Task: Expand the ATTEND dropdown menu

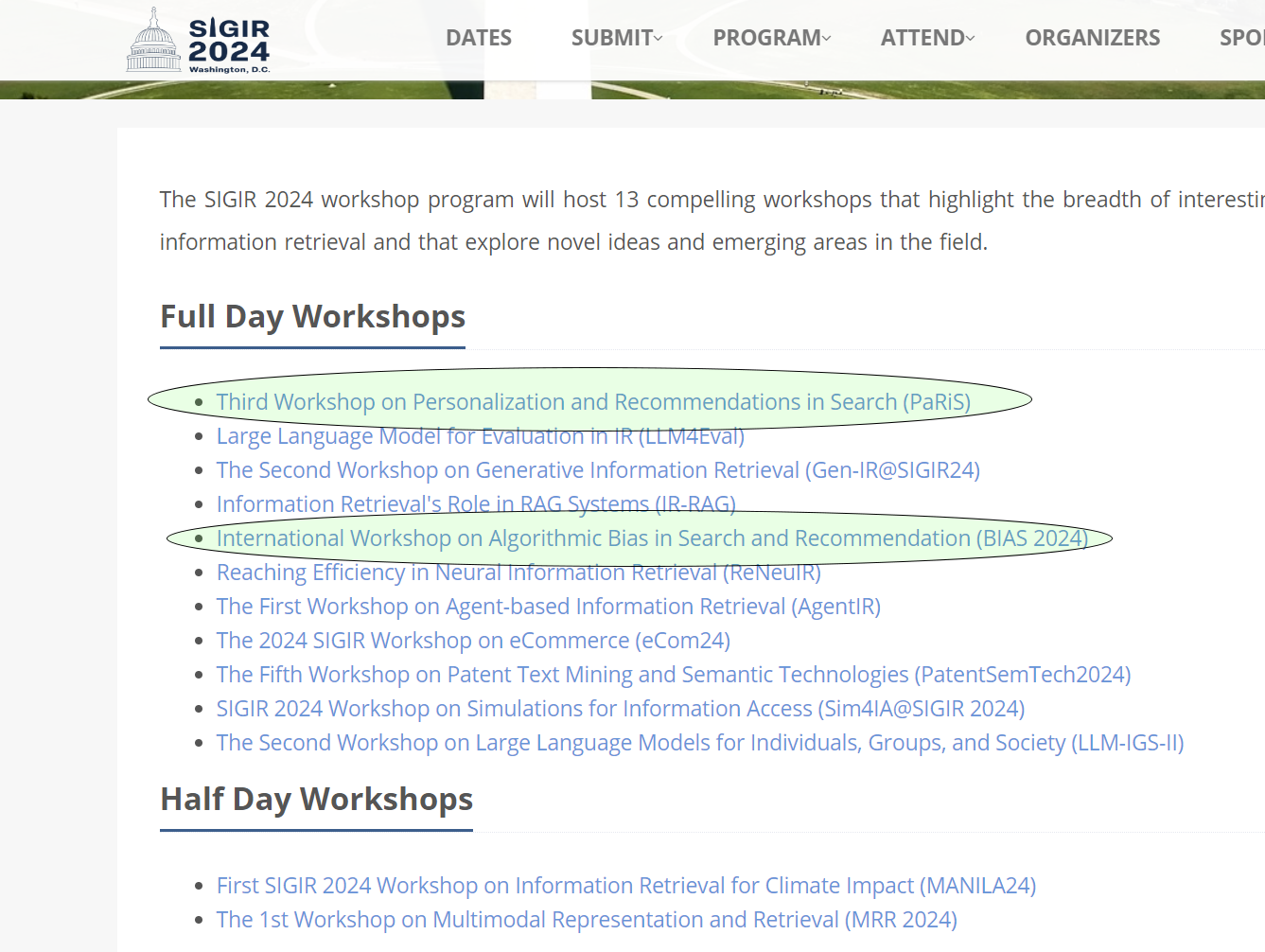Action: tap(927, 38)
